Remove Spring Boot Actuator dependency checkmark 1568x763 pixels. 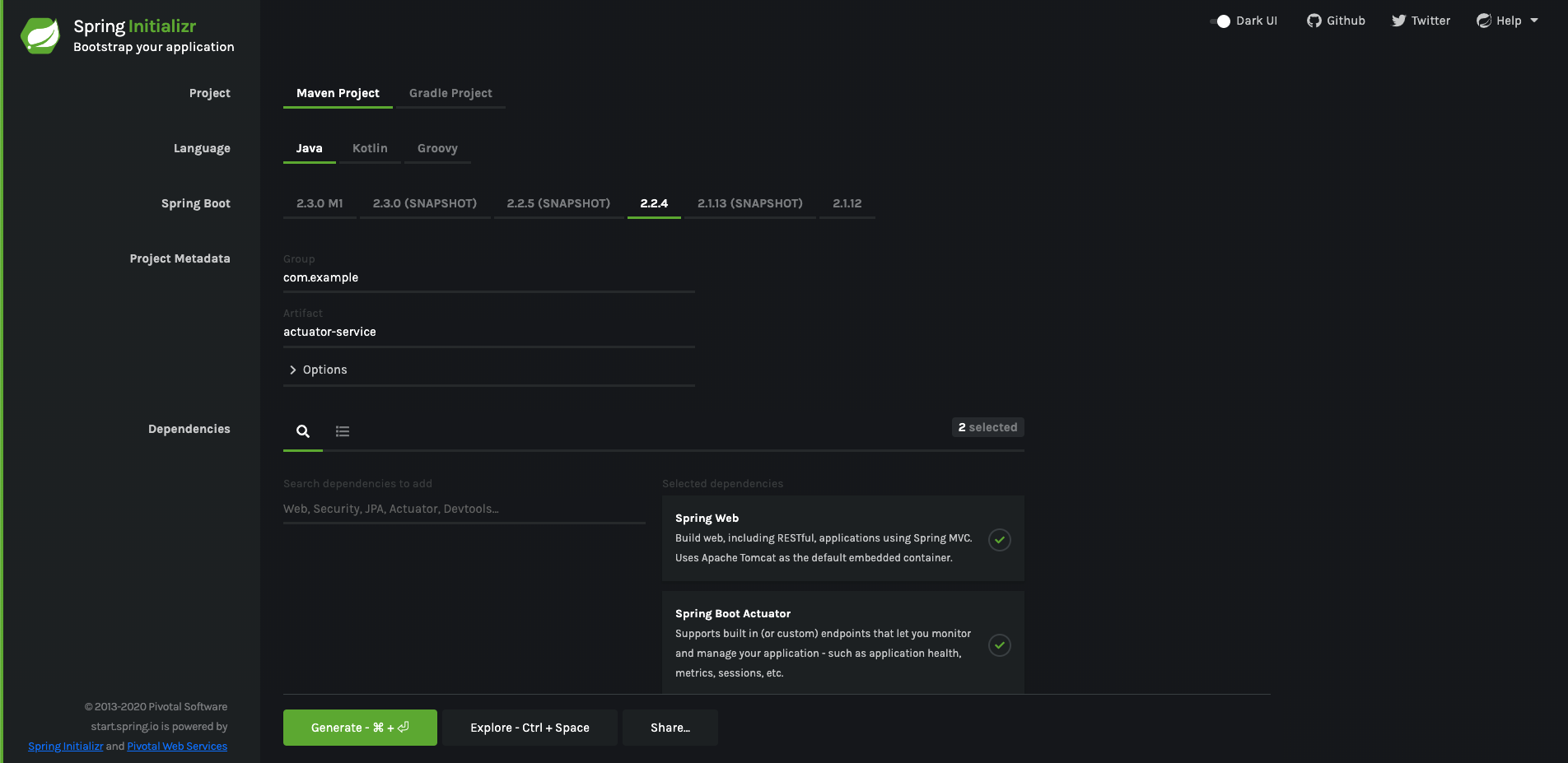click(1000, 645)
